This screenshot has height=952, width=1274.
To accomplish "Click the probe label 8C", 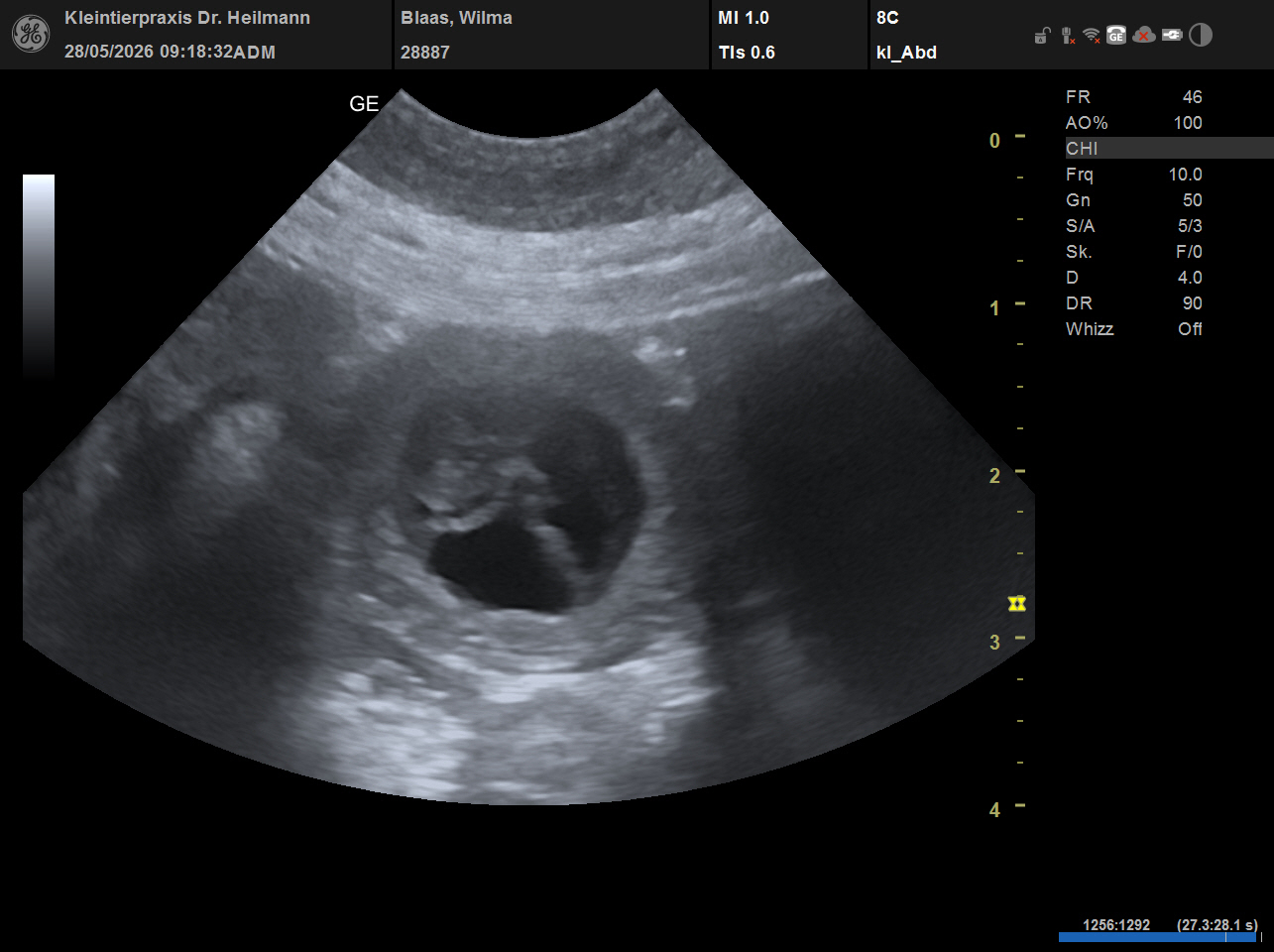I will 887,18.
